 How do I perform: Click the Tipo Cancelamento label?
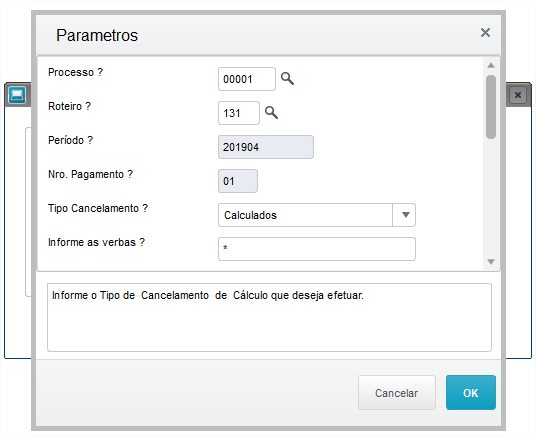(x=98, y=208)
